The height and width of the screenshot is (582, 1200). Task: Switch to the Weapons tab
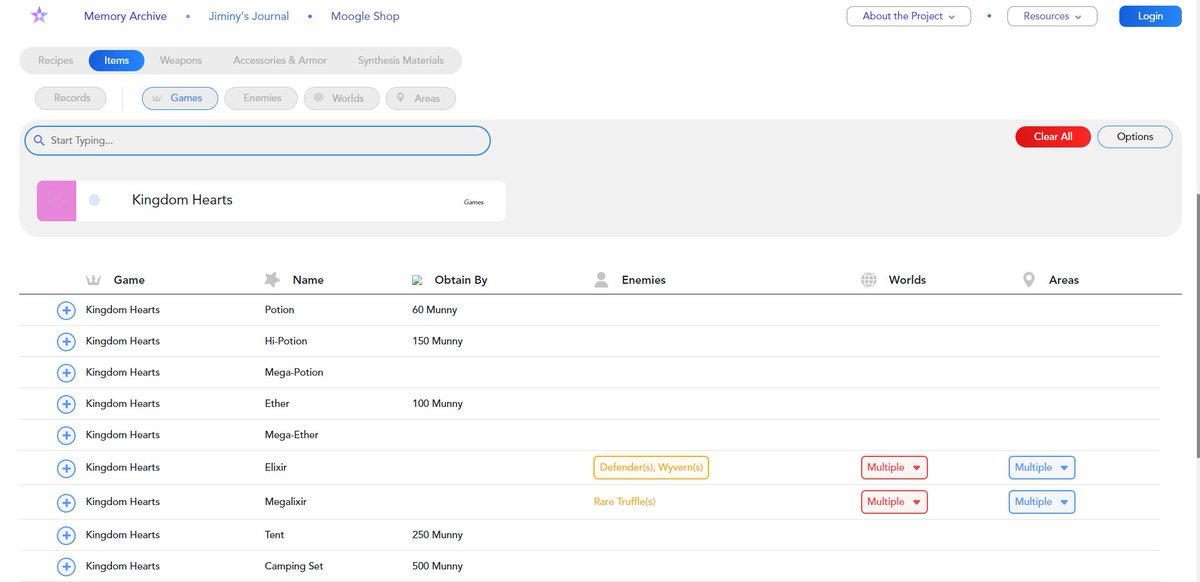tap(181, 61)
